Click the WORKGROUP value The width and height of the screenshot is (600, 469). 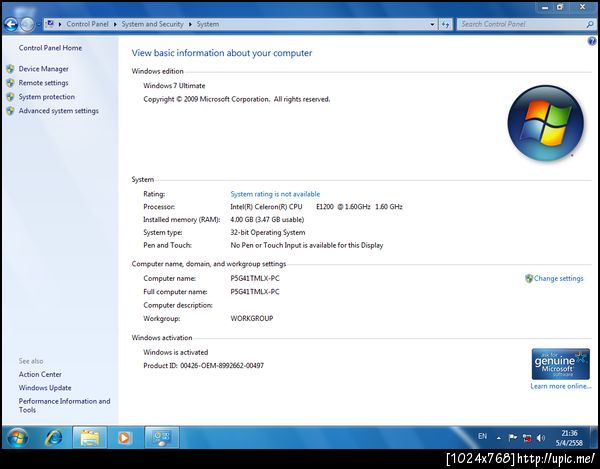tap(252, 318)
